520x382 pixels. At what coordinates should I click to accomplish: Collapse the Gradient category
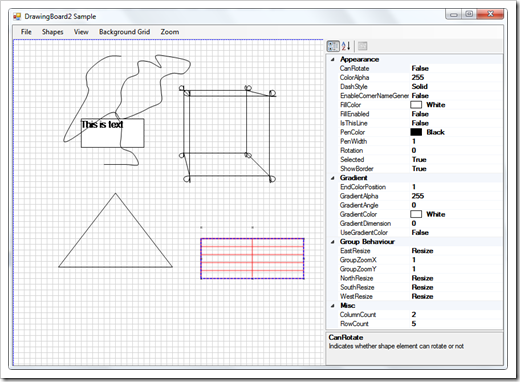(x=332, y=178)
